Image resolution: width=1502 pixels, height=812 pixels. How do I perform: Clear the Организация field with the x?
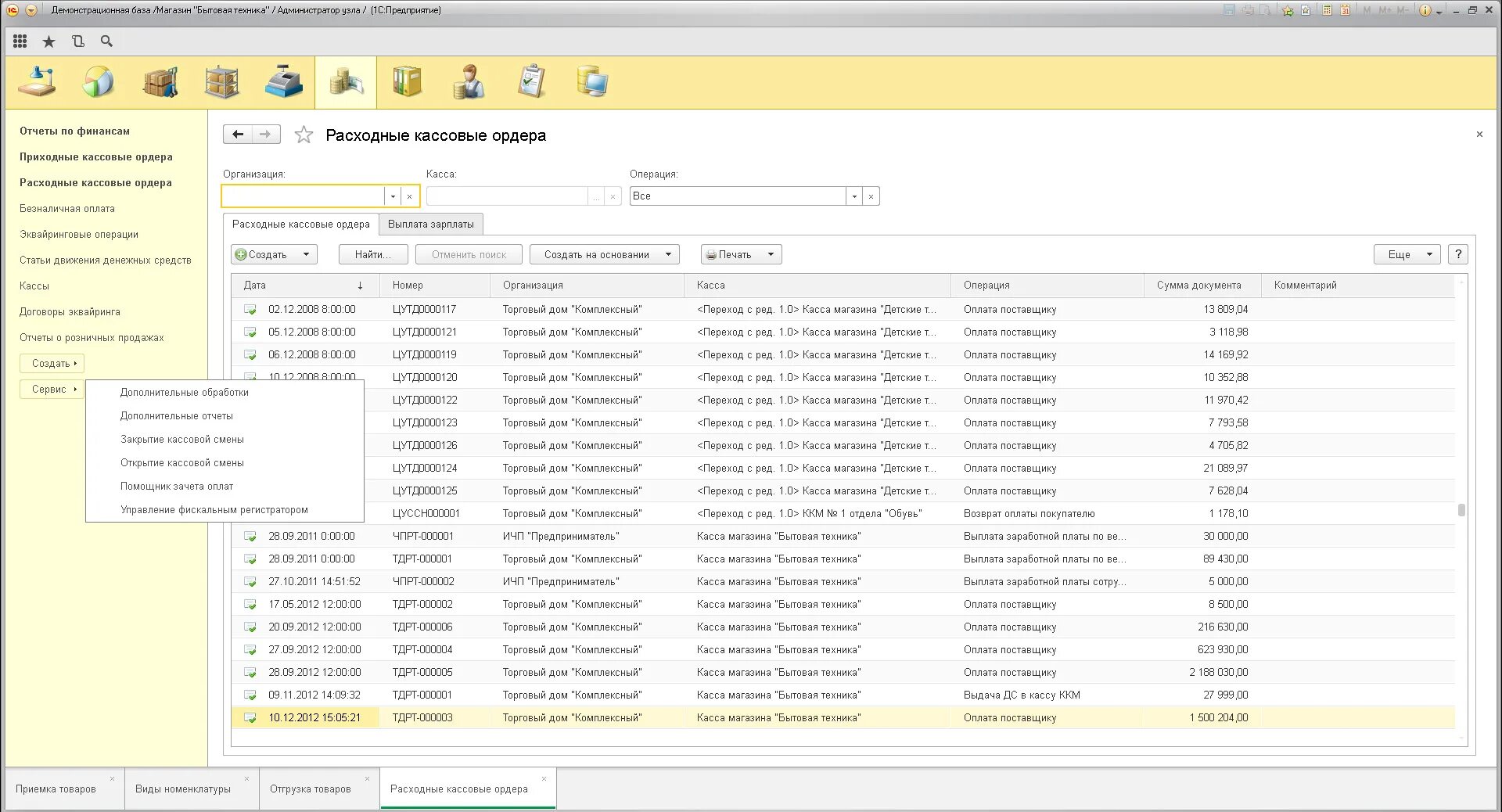pos(409,196)
